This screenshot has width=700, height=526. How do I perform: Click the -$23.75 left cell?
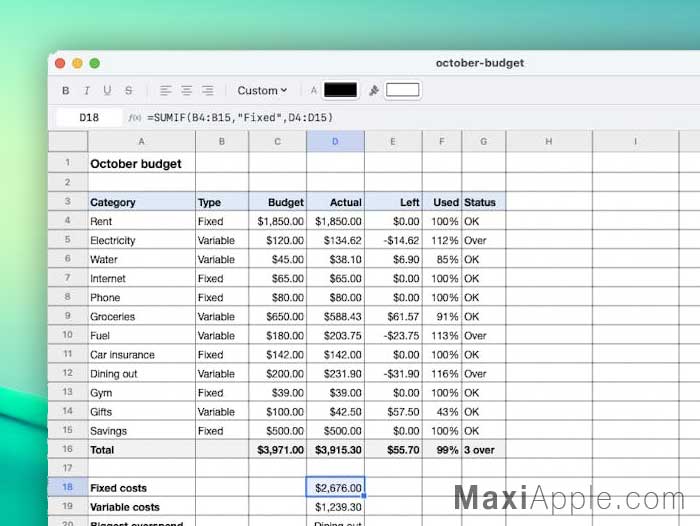393,336
